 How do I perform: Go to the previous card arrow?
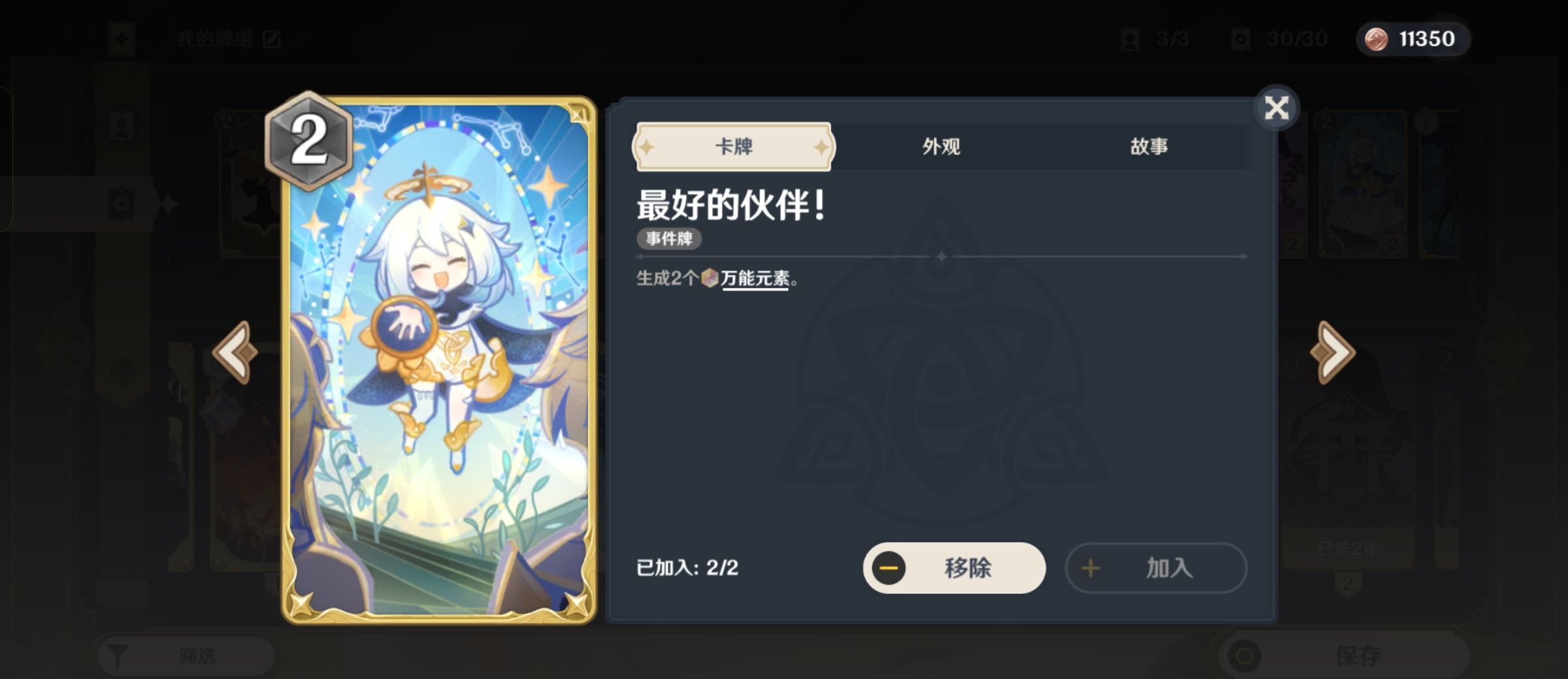236,353
